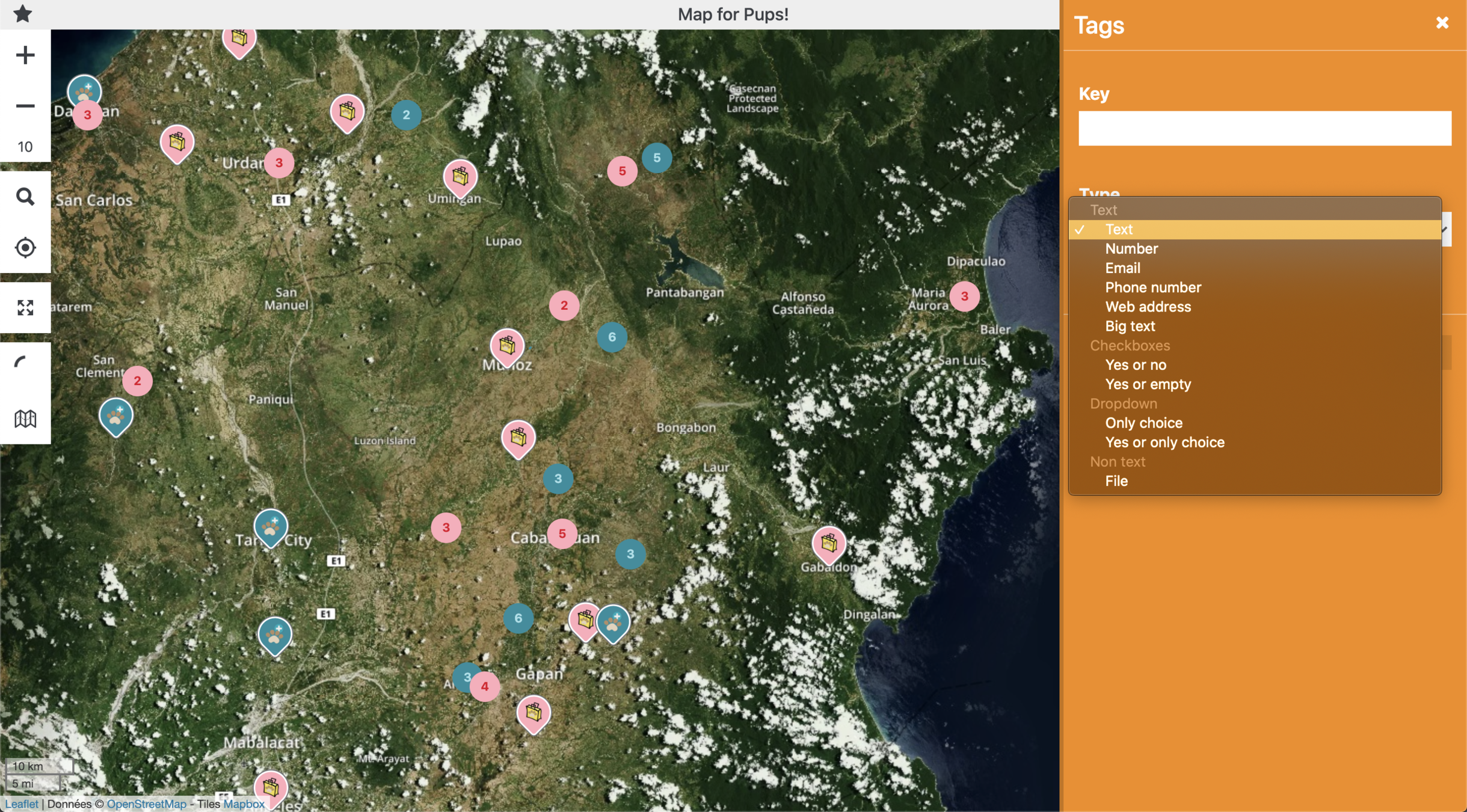Click the Key input field
This screenshot has width=1467, height=812.
1264,128
